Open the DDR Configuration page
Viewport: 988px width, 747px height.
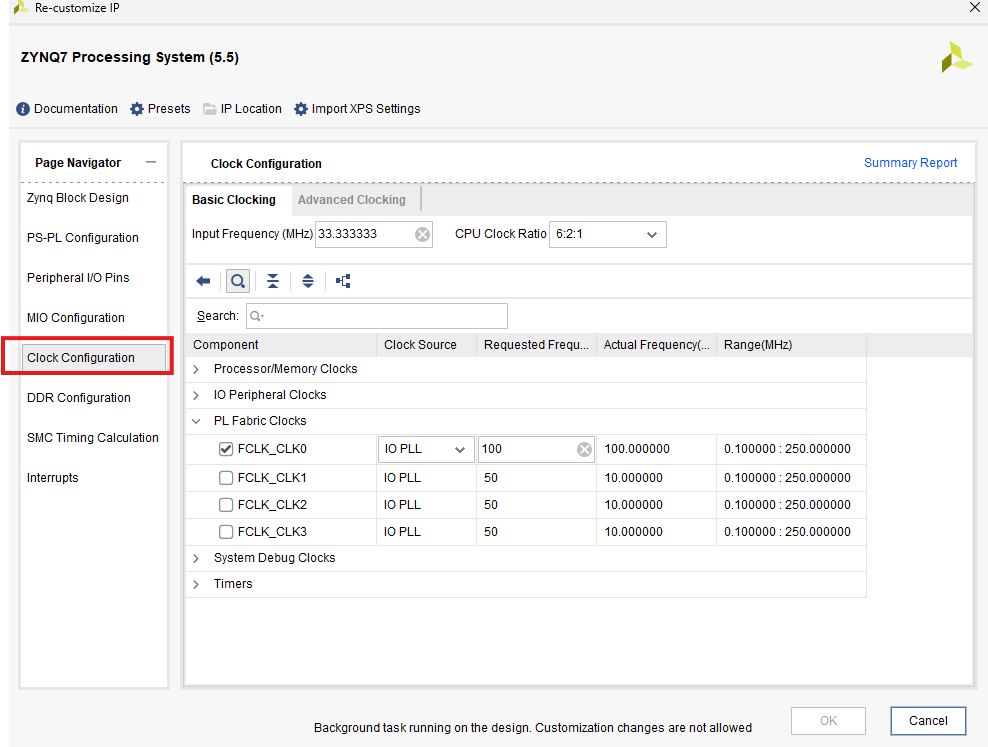tap(79, 397)
